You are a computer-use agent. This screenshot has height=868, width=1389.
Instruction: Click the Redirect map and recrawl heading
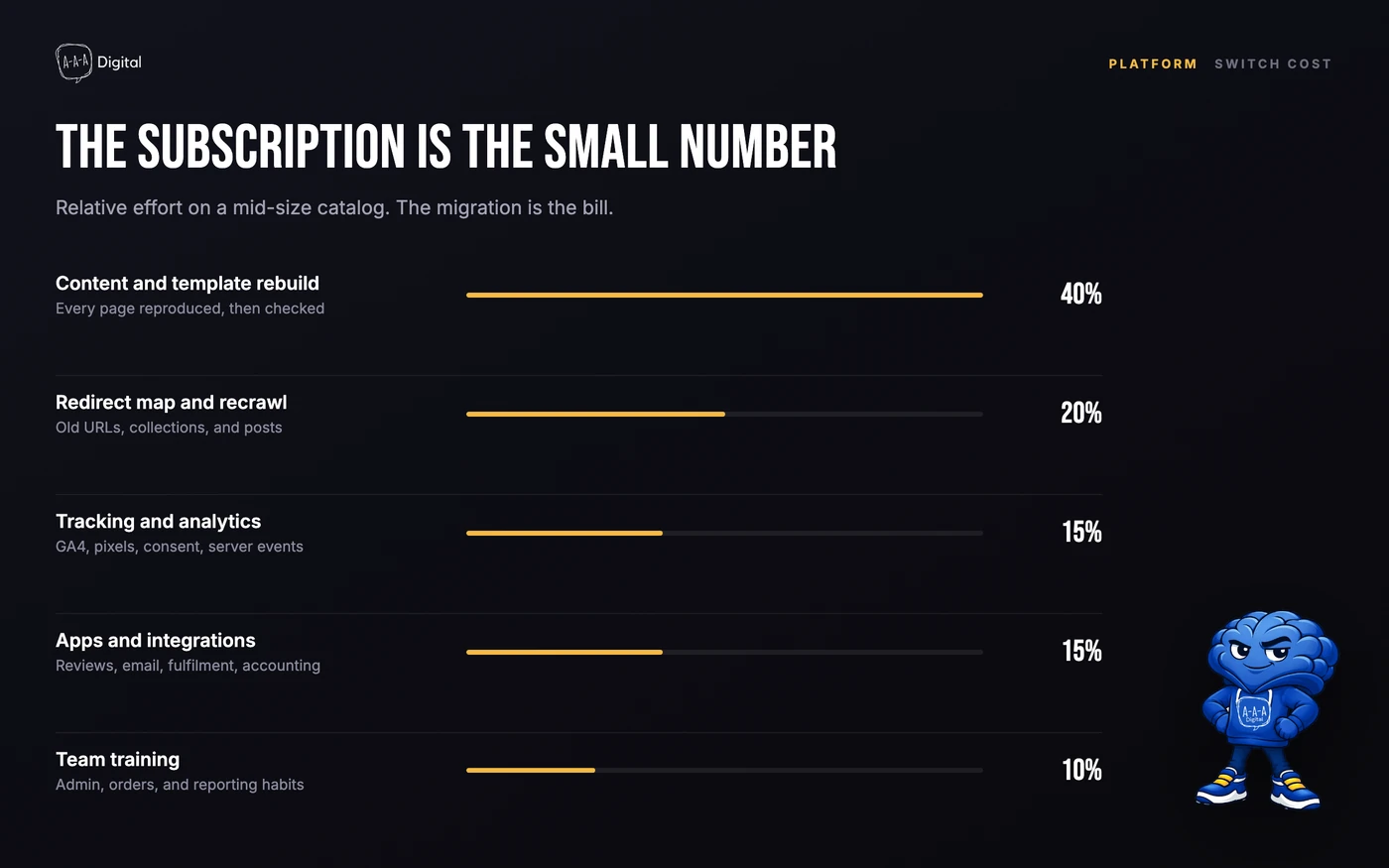172,403
